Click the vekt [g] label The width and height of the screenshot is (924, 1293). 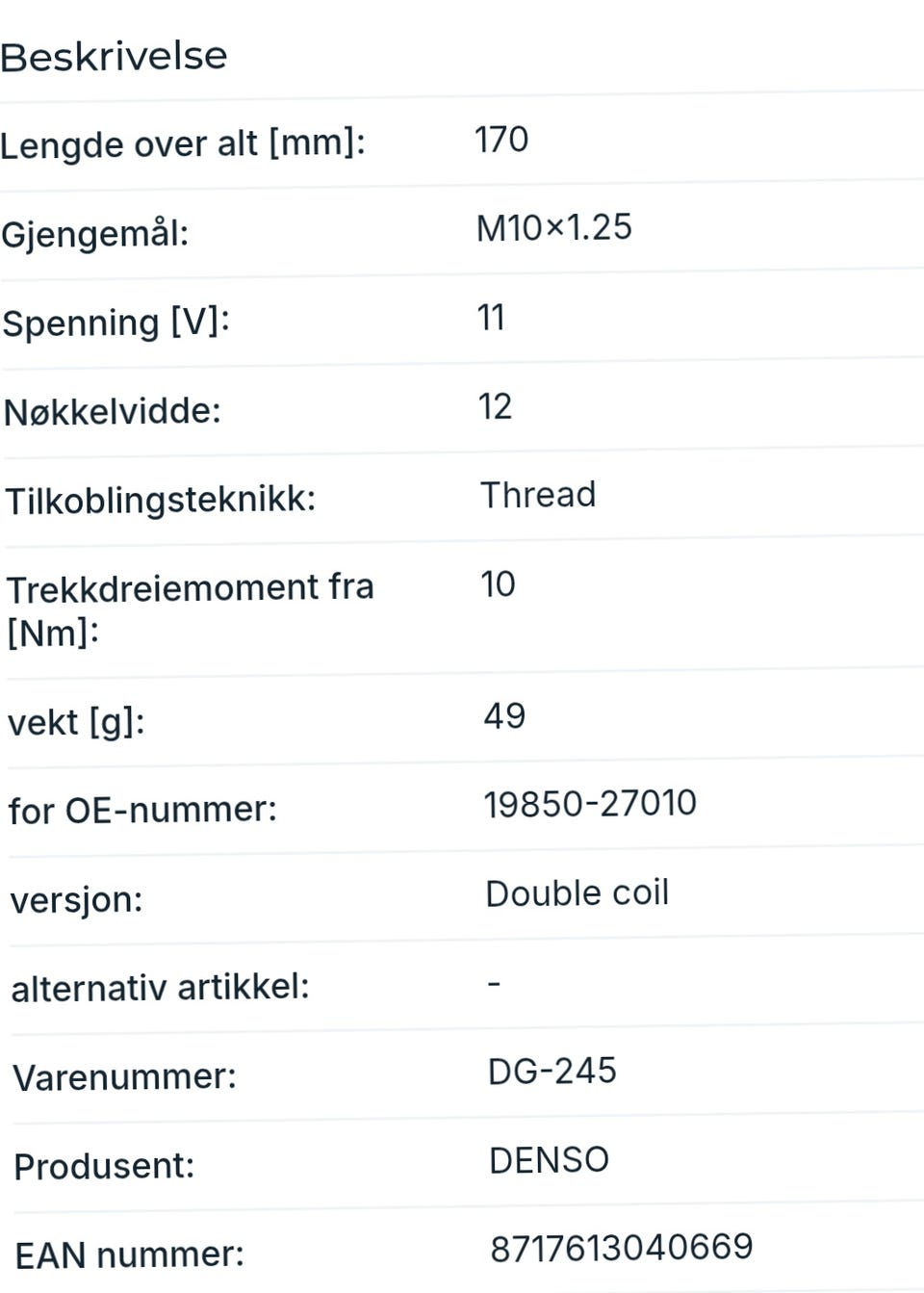[x=76, y=722]
